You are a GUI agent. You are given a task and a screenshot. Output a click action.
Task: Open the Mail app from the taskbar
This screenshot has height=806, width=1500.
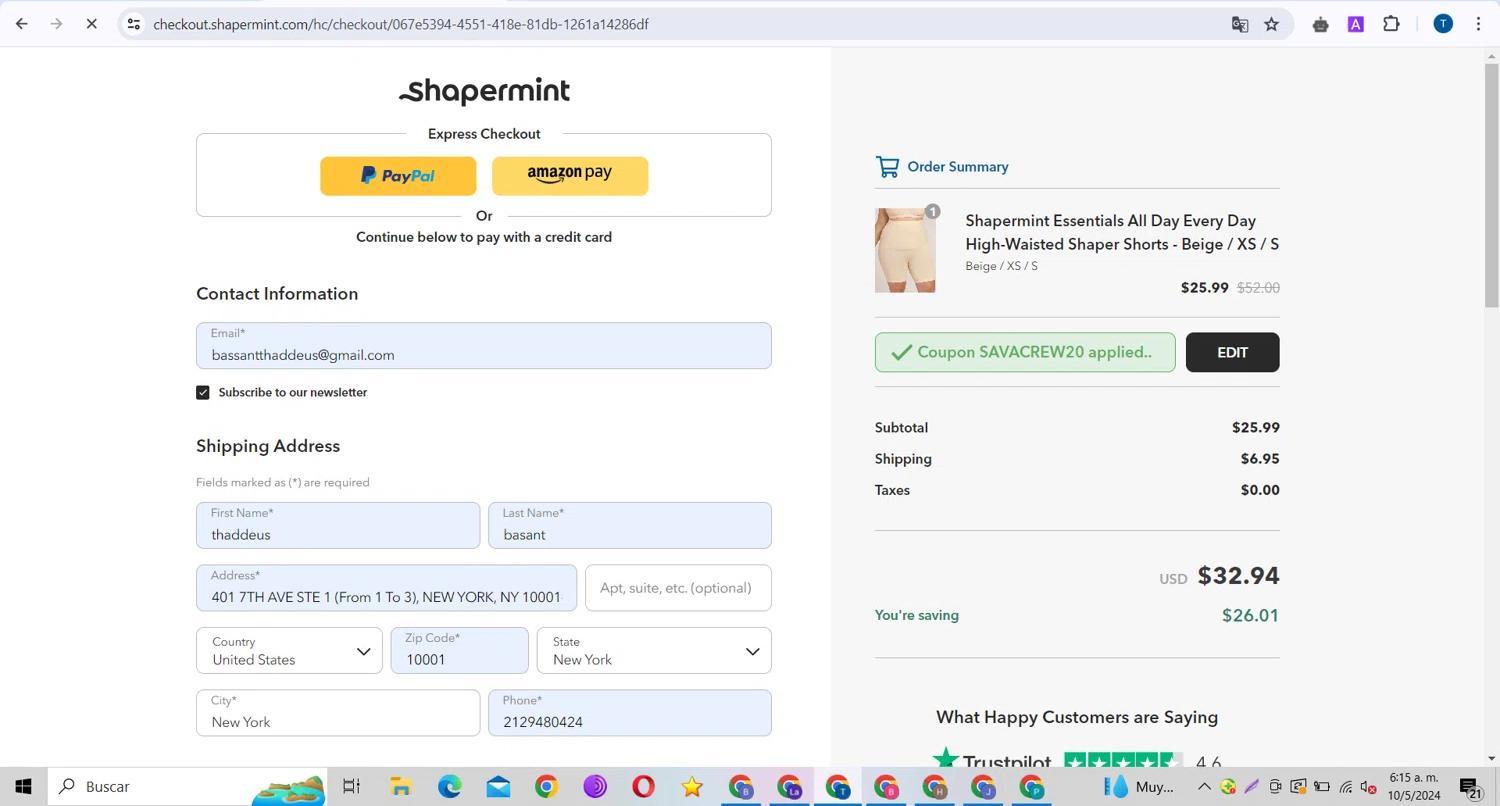[498, 787]
